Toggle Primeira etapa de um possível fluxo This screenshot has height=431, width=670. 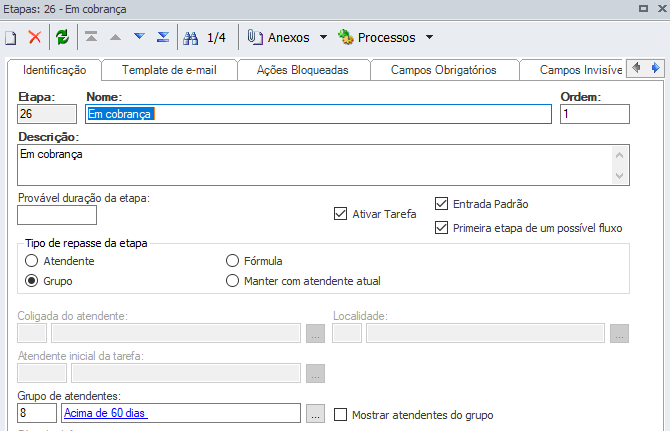pos(441,228)
